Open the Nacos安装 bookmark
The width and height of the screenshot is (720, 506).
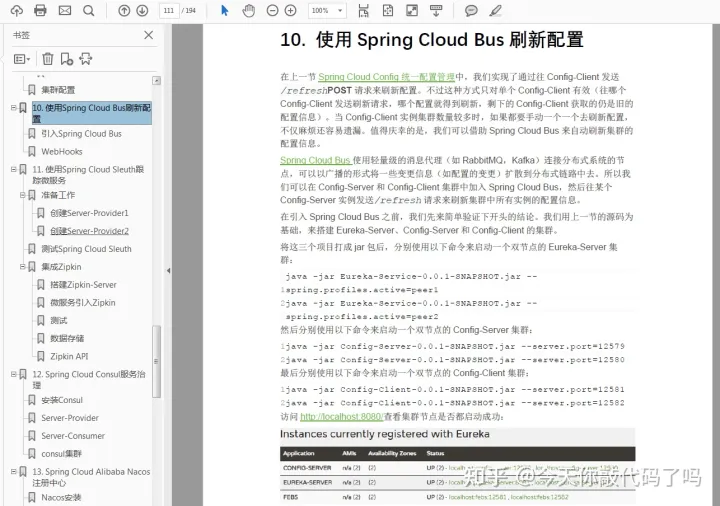(61, 497)
